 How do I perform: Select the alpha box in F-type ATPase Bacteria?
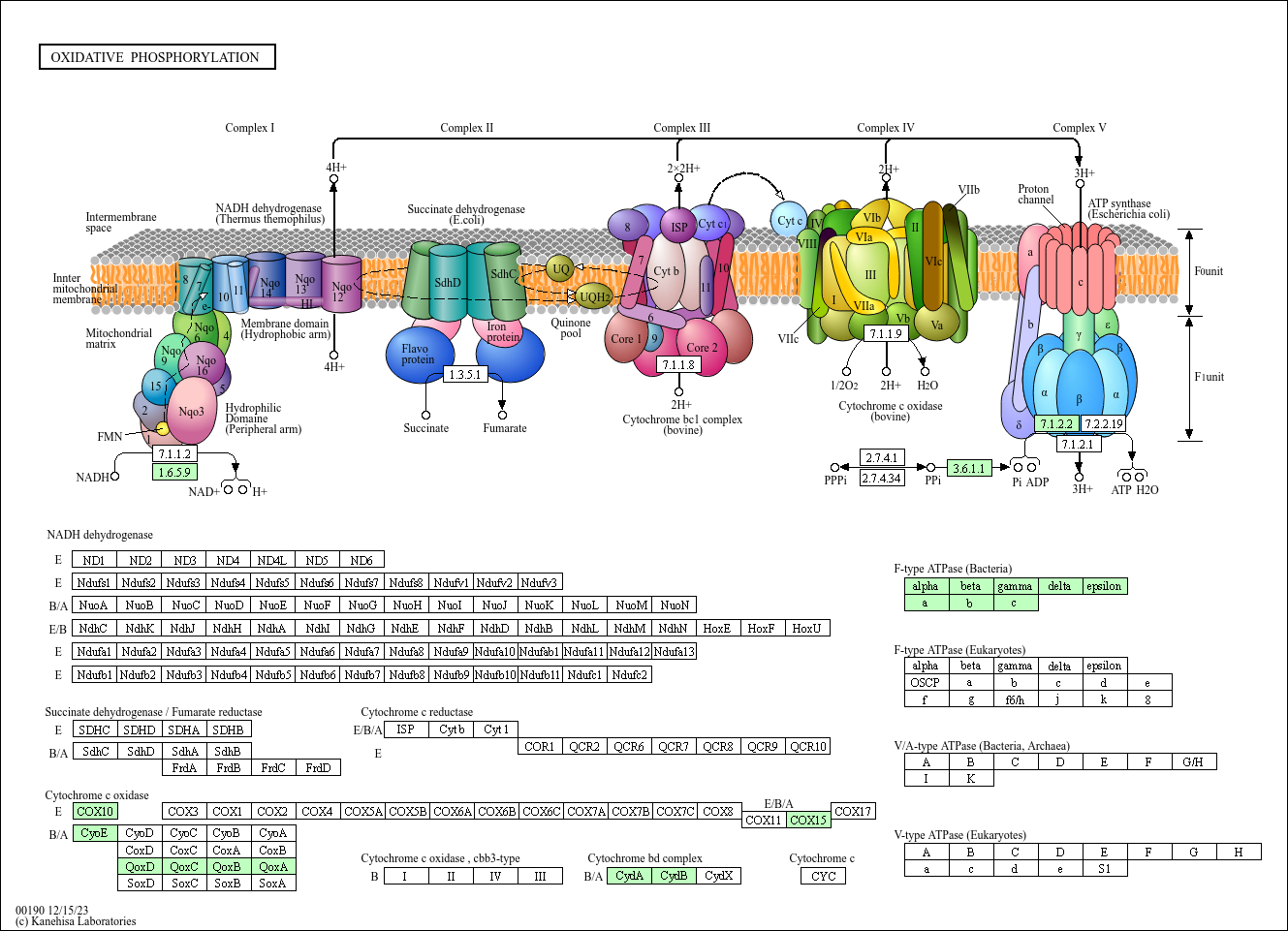point(926,586)
